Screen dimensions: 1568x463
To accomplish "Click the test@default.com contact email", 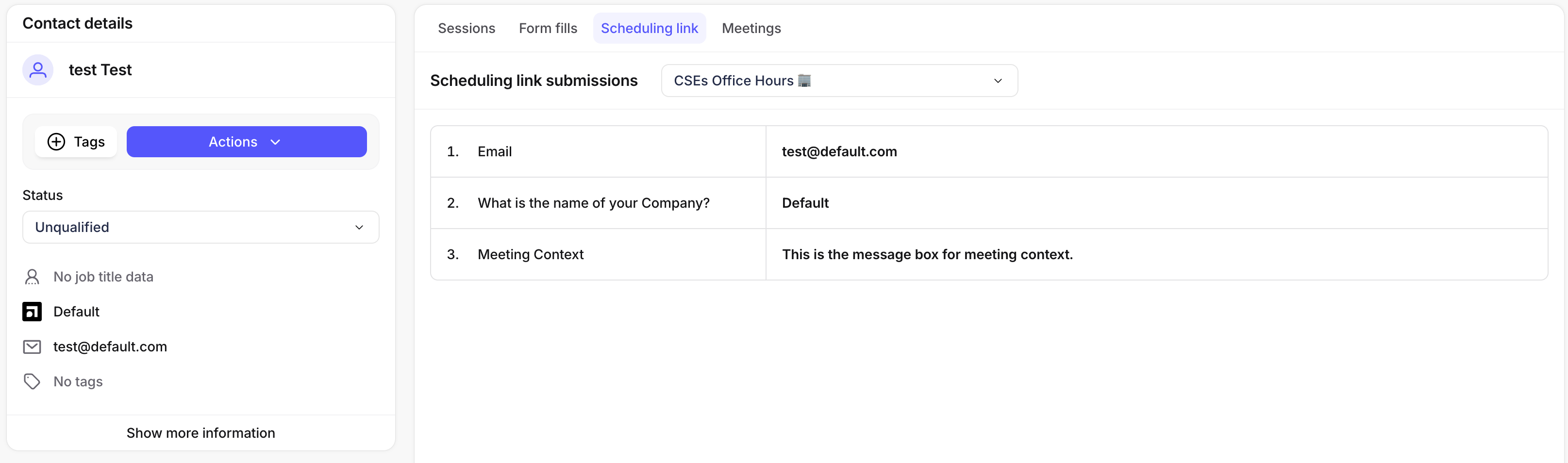I will click(x=110, y=346).
